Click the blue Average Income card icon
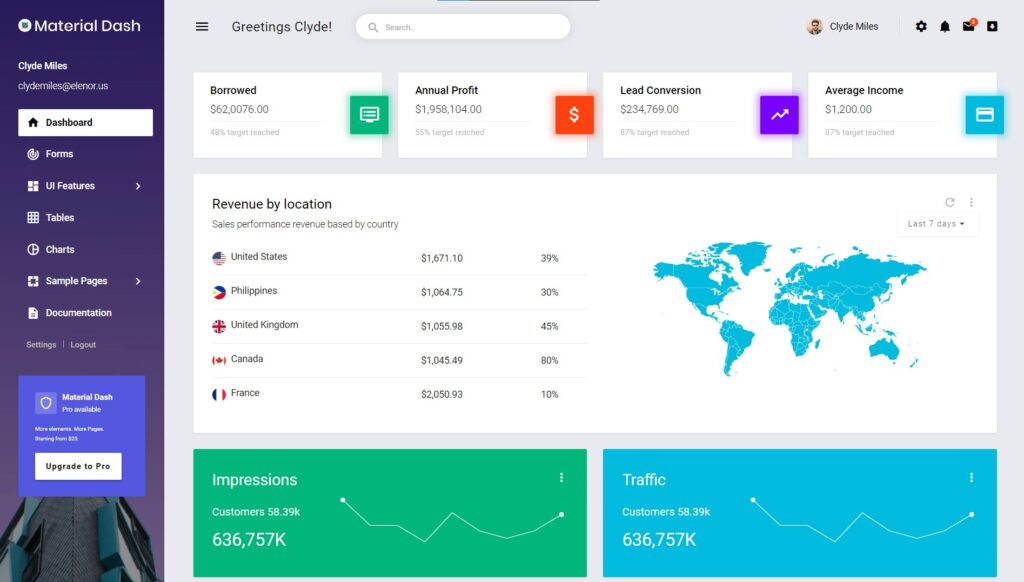 point(984,115)
